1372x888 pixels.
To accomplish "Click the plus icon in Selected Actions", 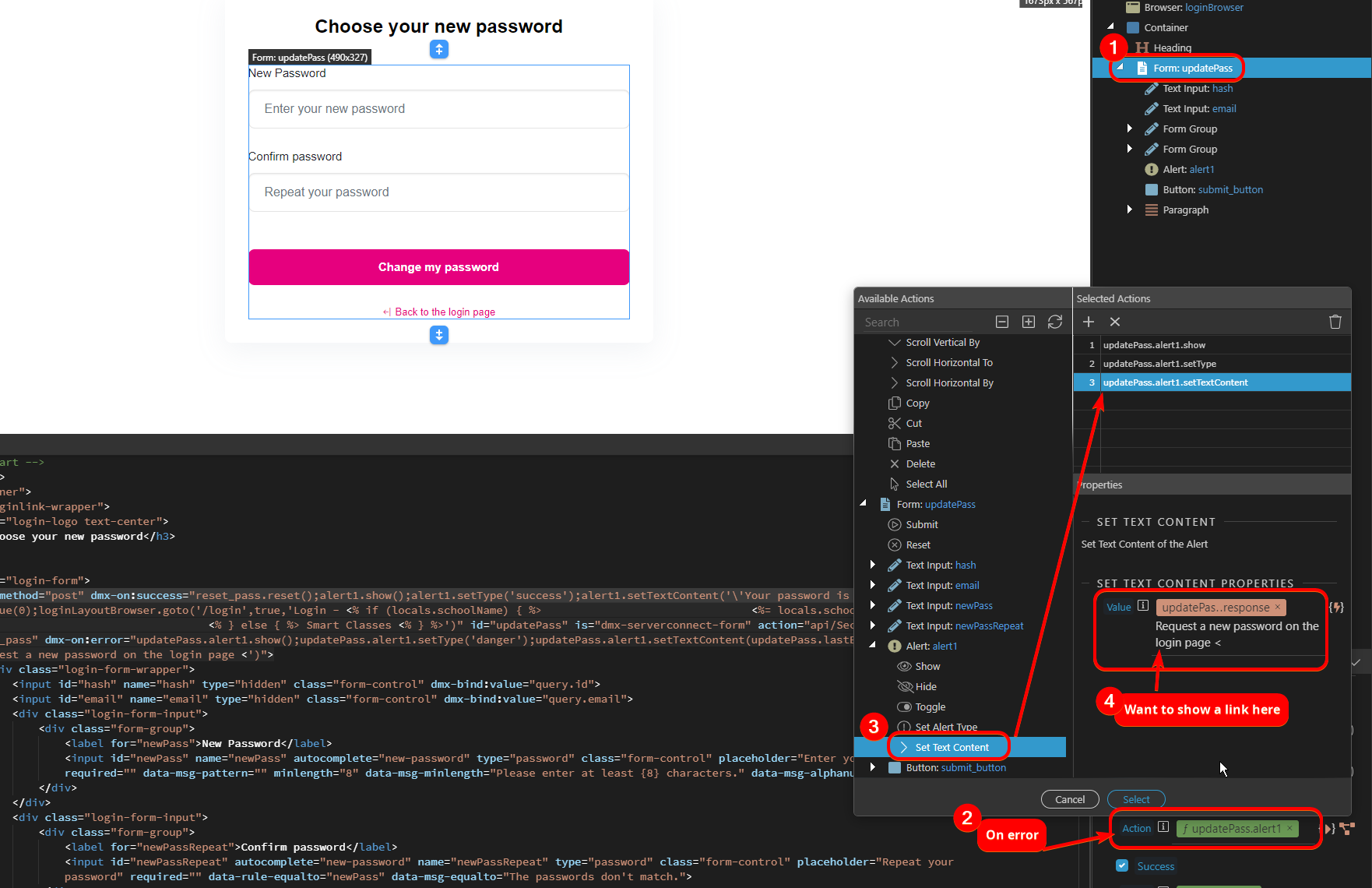I will tap(1089, 322).
